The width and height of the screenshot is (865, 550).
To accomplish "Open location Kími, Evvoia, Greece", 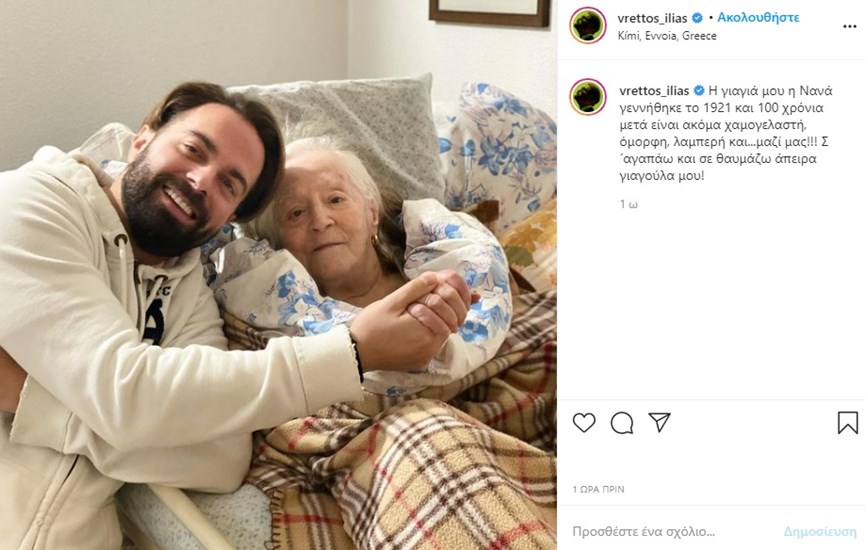I will pos(667,36).
